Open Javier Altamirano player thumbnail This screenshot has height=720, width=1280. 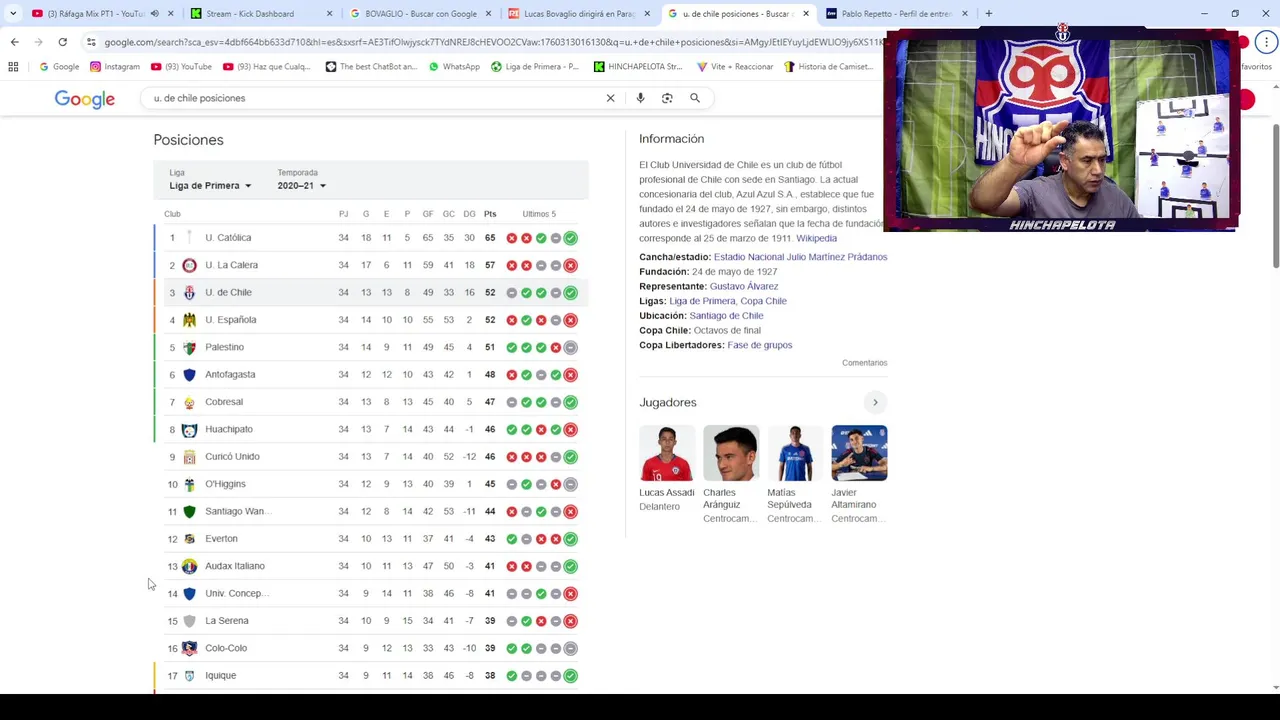[859, 453]
